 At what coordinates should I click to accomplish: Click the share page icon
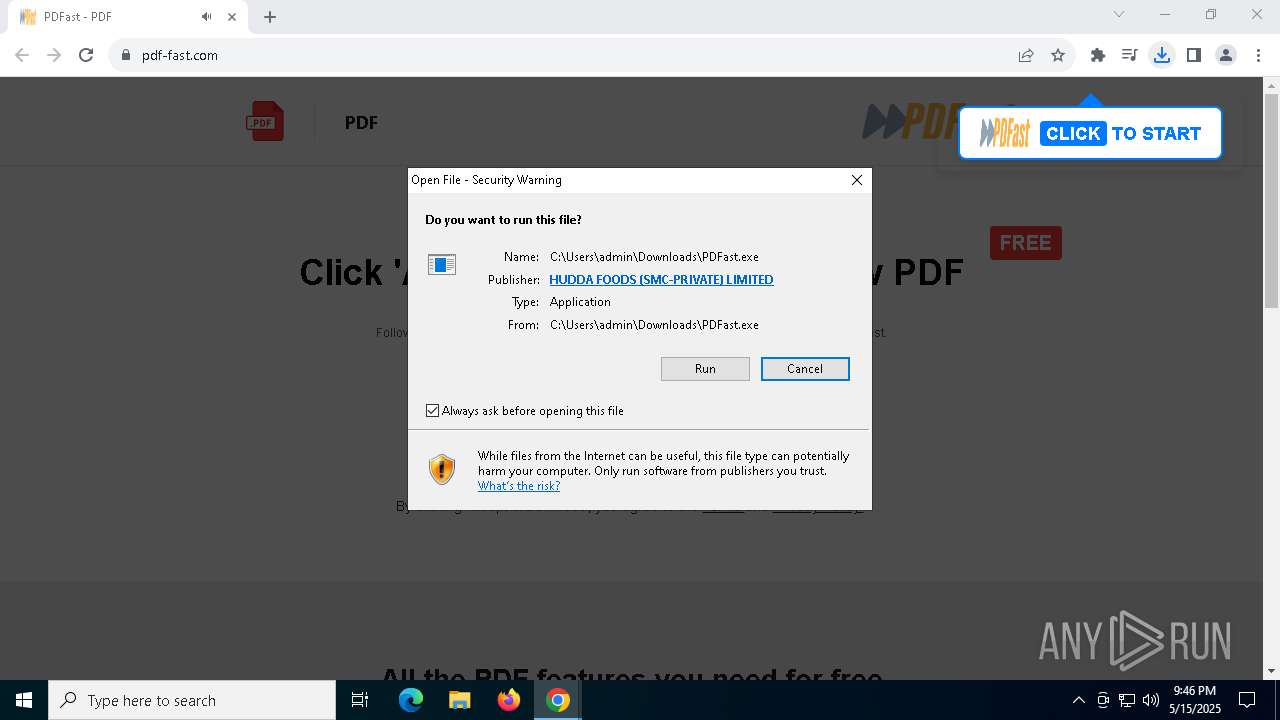[x=1026, y=55]
